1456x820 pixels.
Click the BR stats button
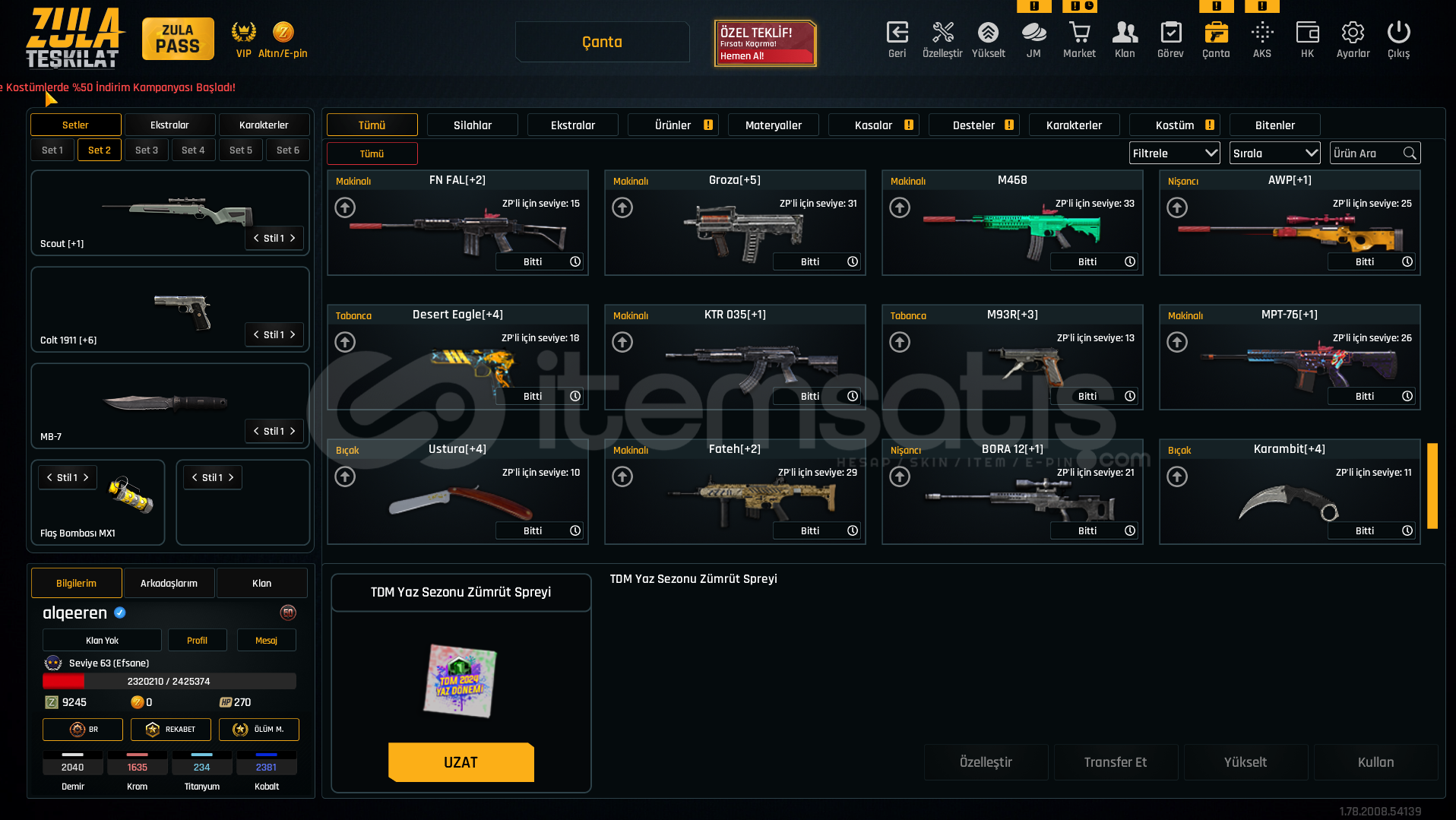pyautogui.click(x=83, y=730)
